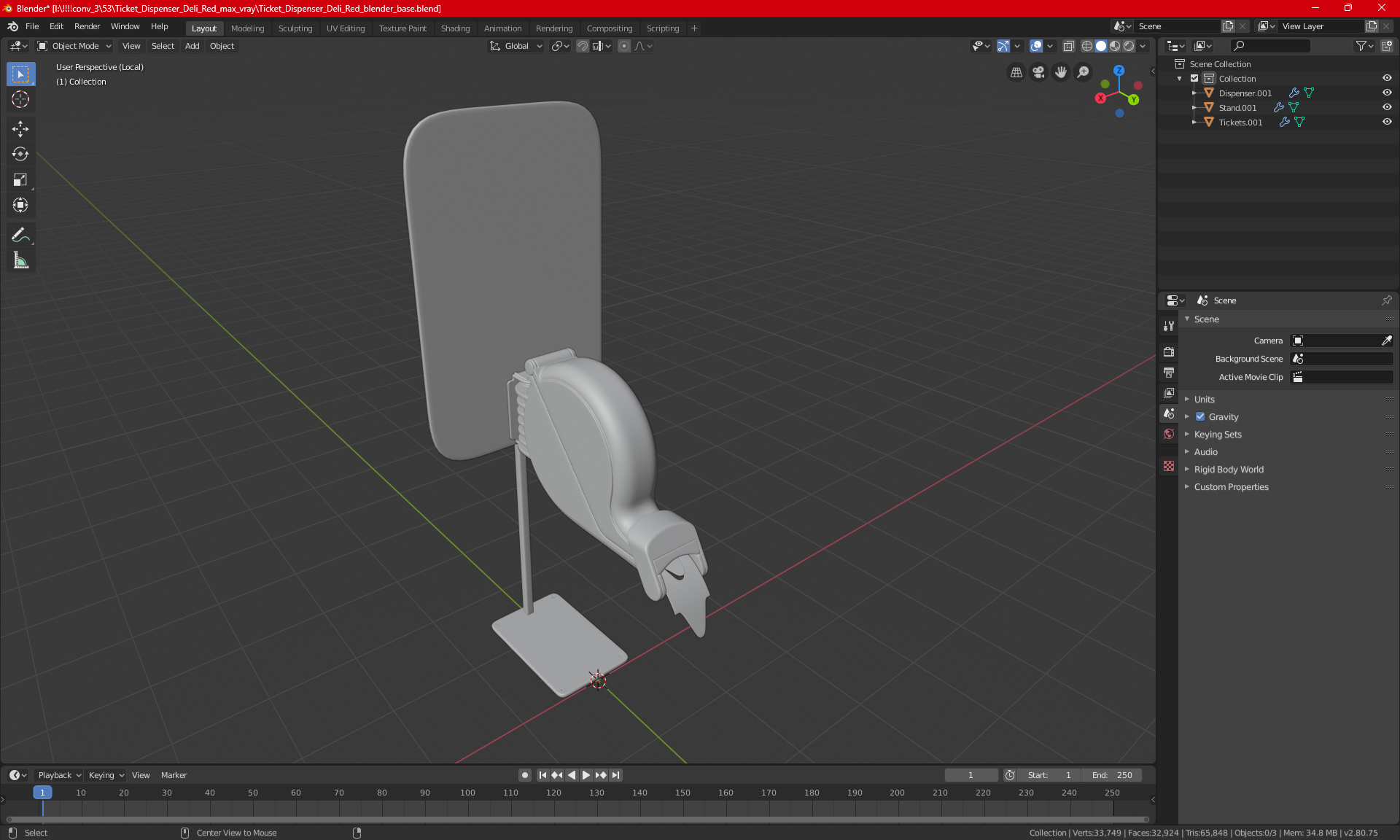This screenshot has height=840, width=1400.
Task: Open the World properties tab
Action: pos(1169,434)
